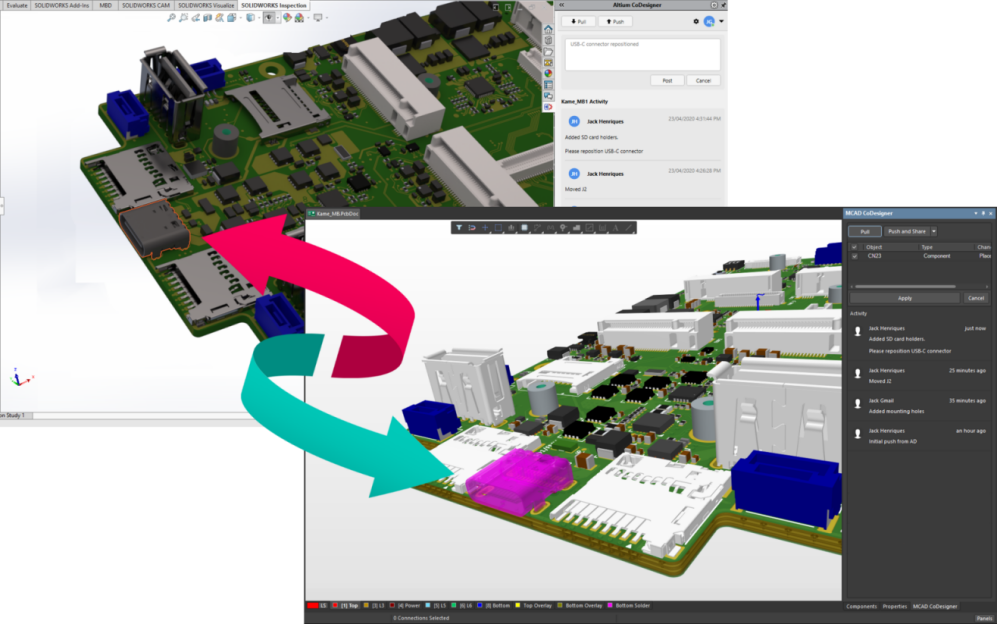Click the Pull button in Altium CoDesigner (SOLIDWORKS)
This screenshot has height=624, width=997.
pyautogui.click(x=578, y=22)
